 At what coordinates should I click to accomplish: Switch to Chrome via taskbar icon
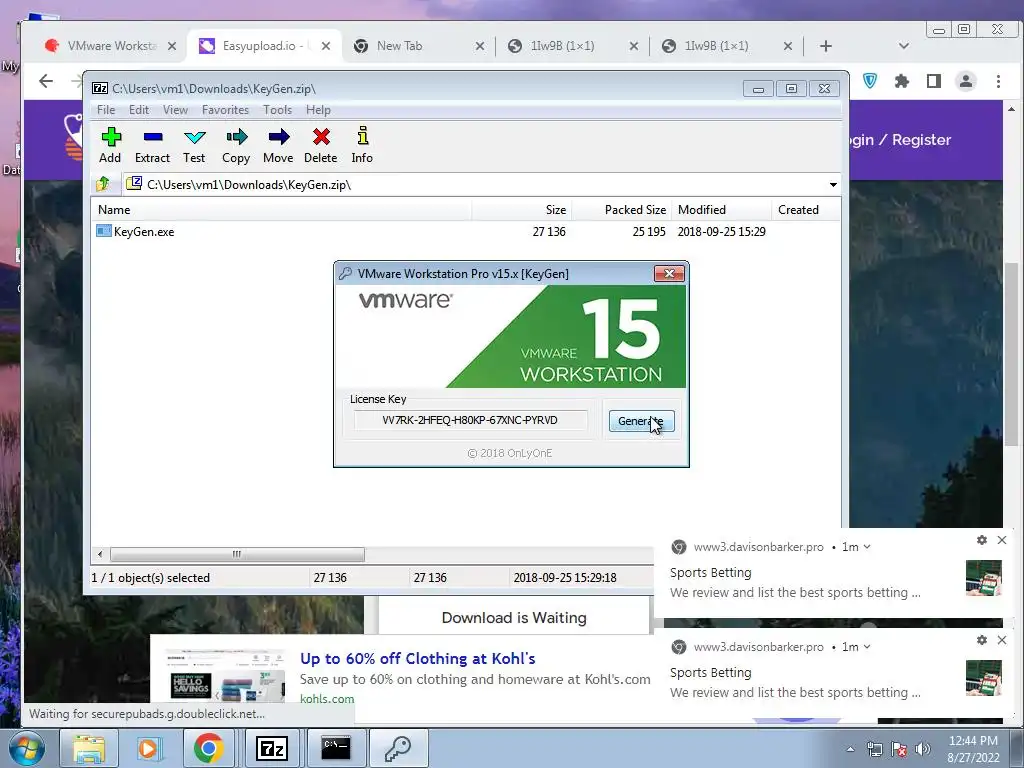point(208,748)
